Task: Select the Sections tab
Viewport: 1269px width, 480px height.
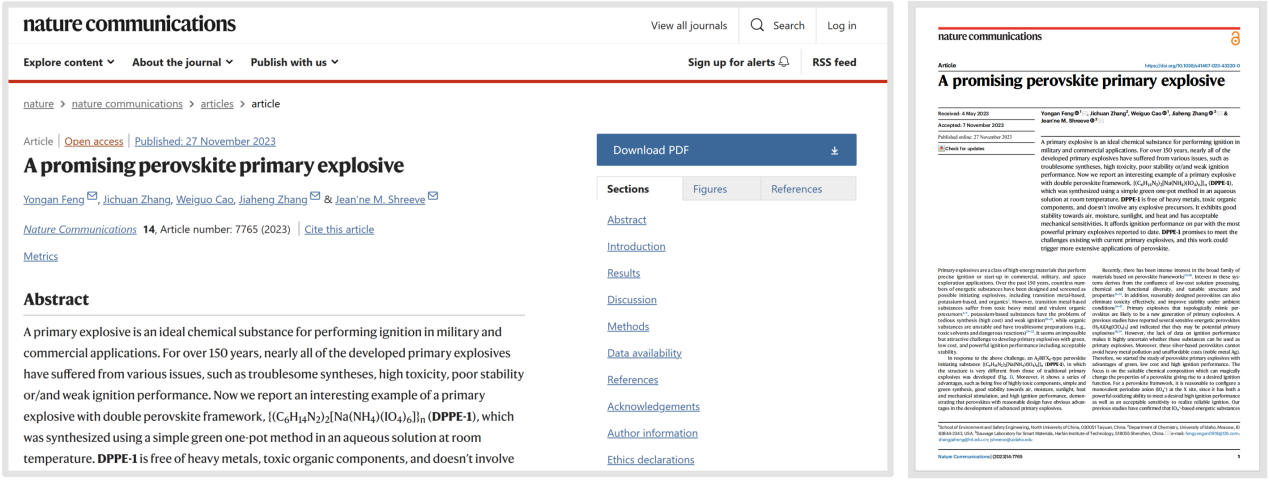Action: click(628, 189)
